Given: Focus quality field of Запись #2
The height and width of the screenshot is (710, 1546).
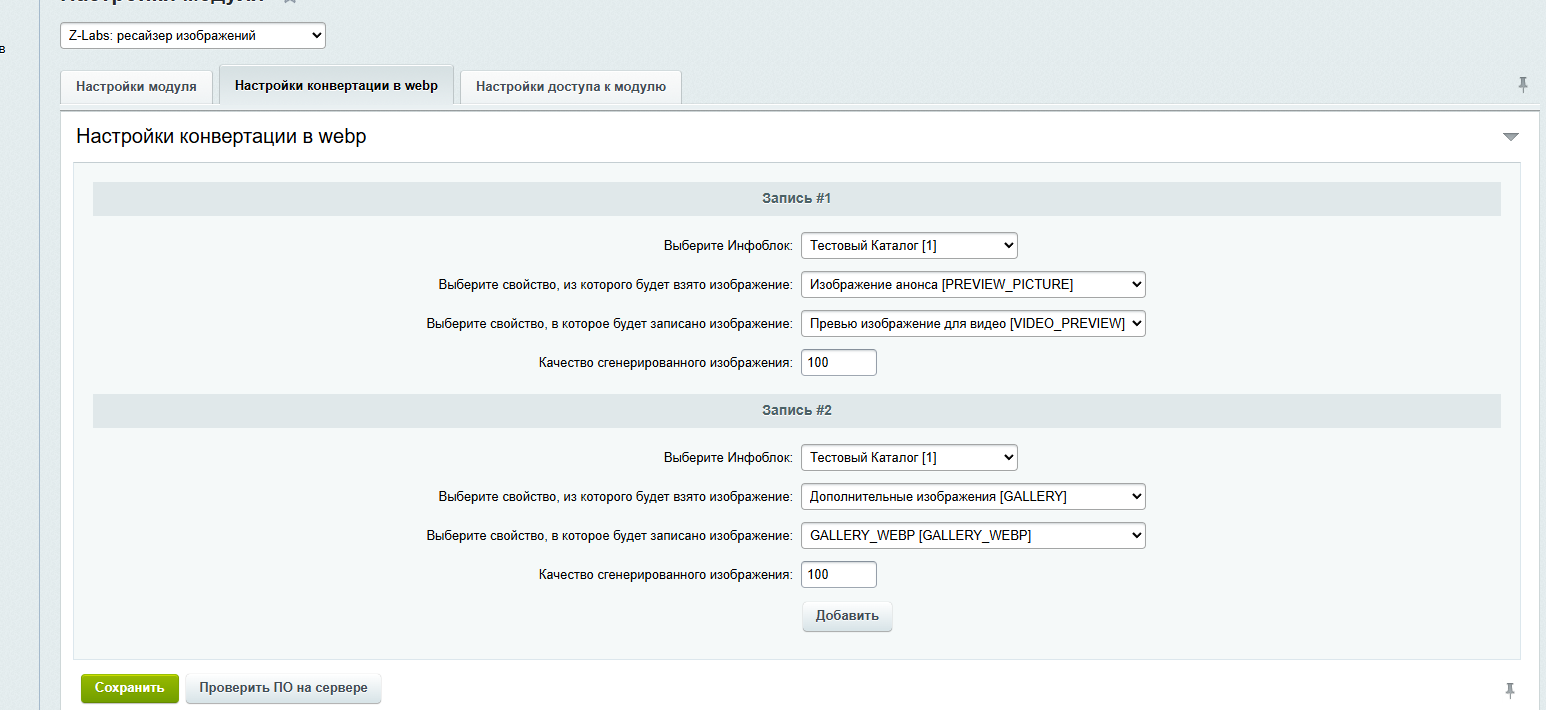Looking at the screenshot, I should click(839, 575).
